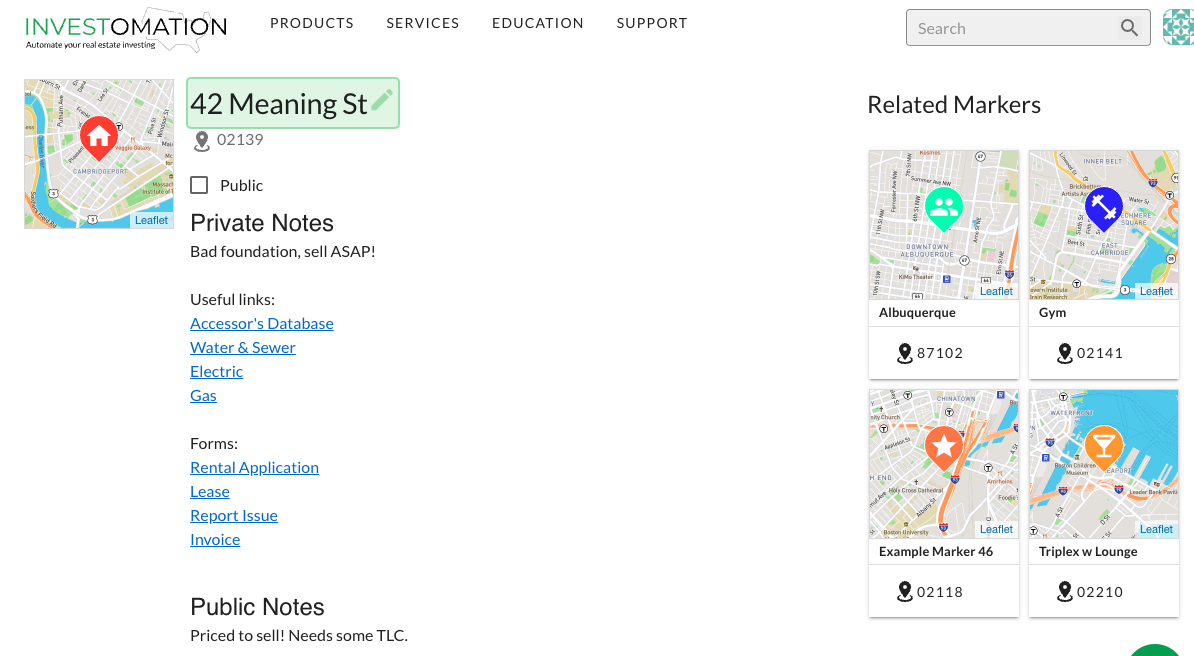Screen dimensions: 1194x656
Task: Click the red house map marker
Action: click(98, 136)
